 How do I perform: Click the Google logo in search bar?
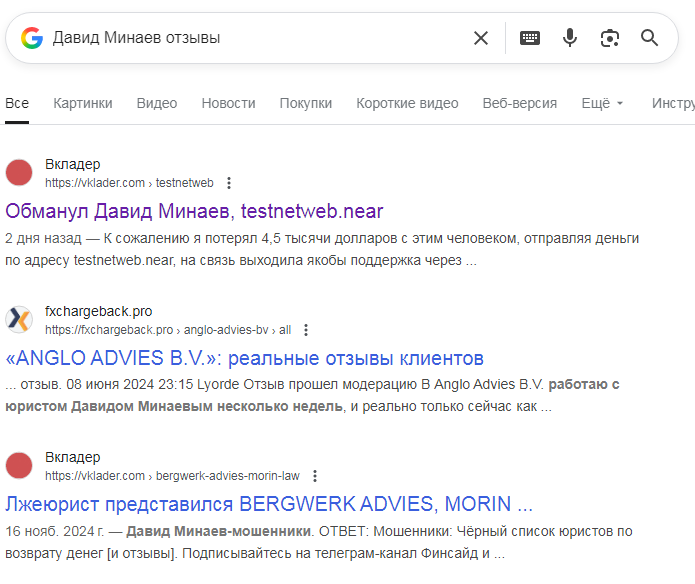click(32, 38)
